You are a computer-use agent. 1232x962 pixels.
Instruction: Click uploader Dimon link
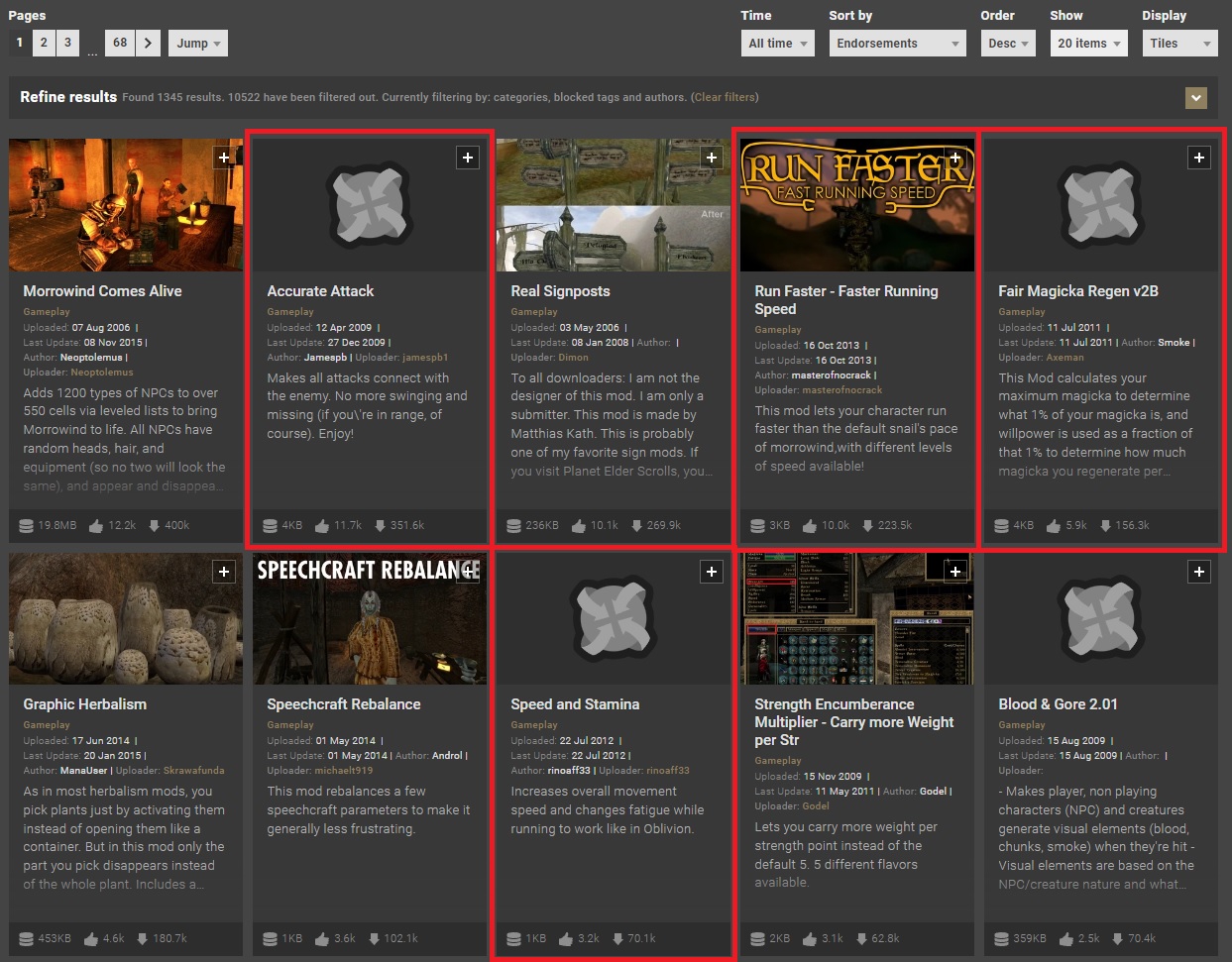coord(573,358)
